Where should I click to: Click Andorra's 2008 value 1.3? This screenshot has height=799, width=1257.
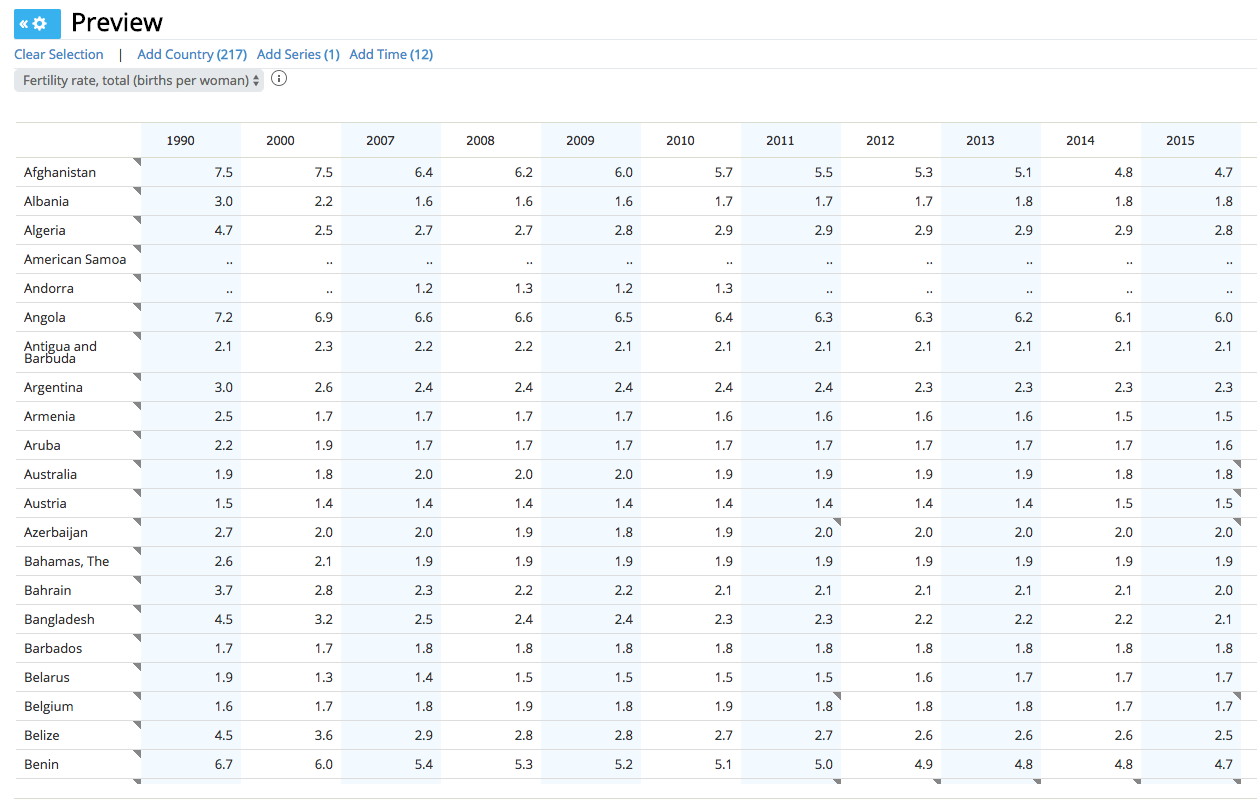coord(524,288)
